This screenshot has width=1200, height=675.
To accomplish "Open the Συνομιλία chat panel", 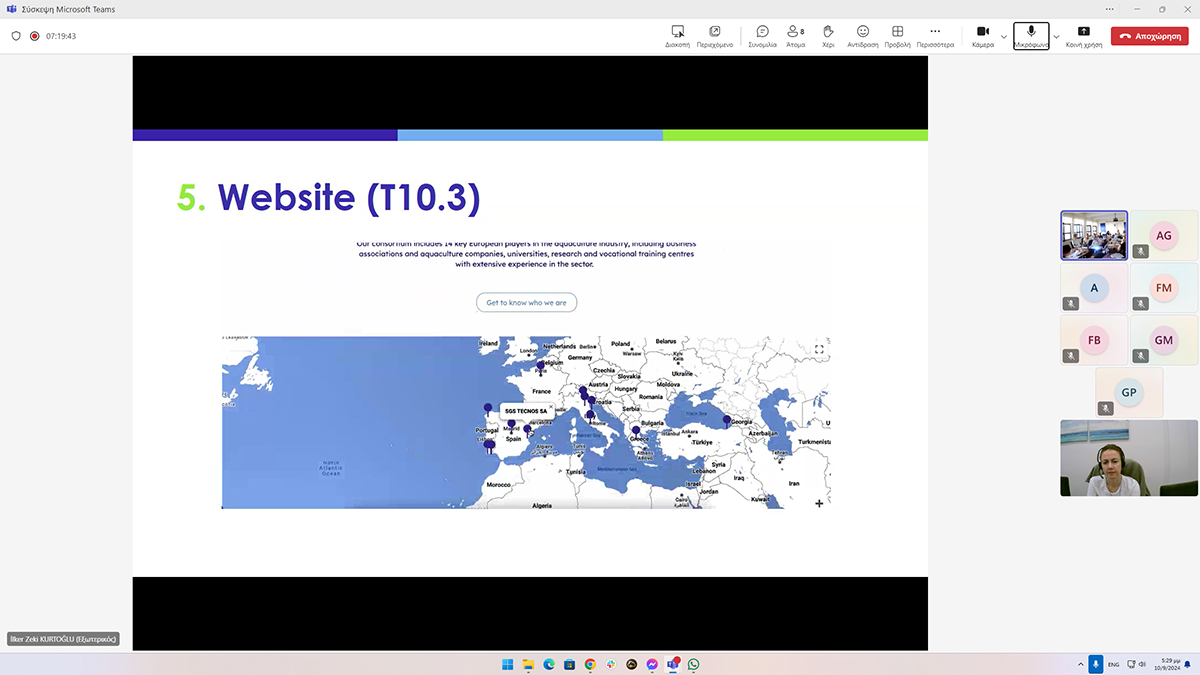I will pos(762,36).
